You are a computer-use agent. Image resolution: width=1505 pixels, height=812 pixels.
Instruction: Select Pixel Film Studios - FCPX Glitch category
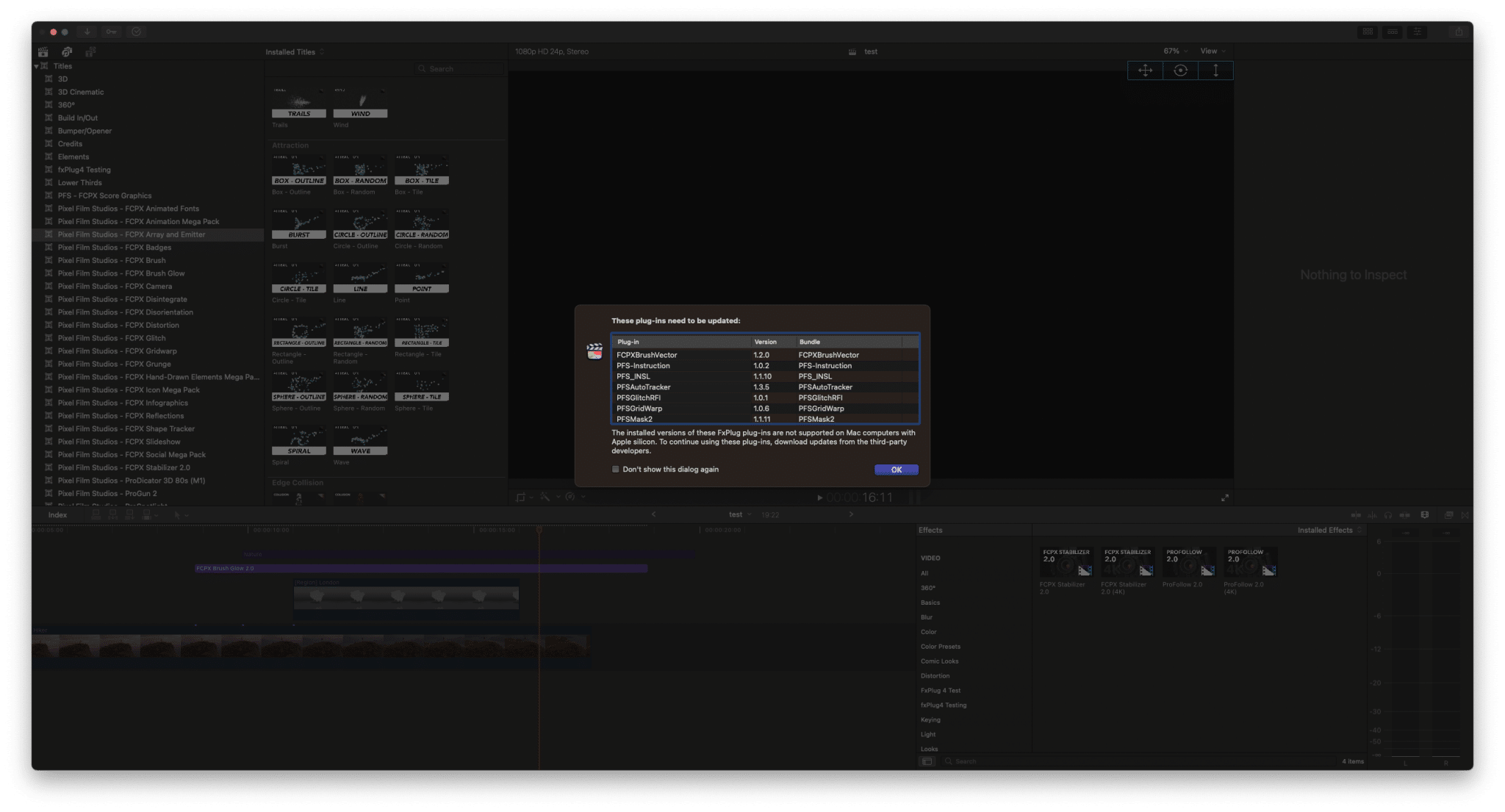(112, 338)
